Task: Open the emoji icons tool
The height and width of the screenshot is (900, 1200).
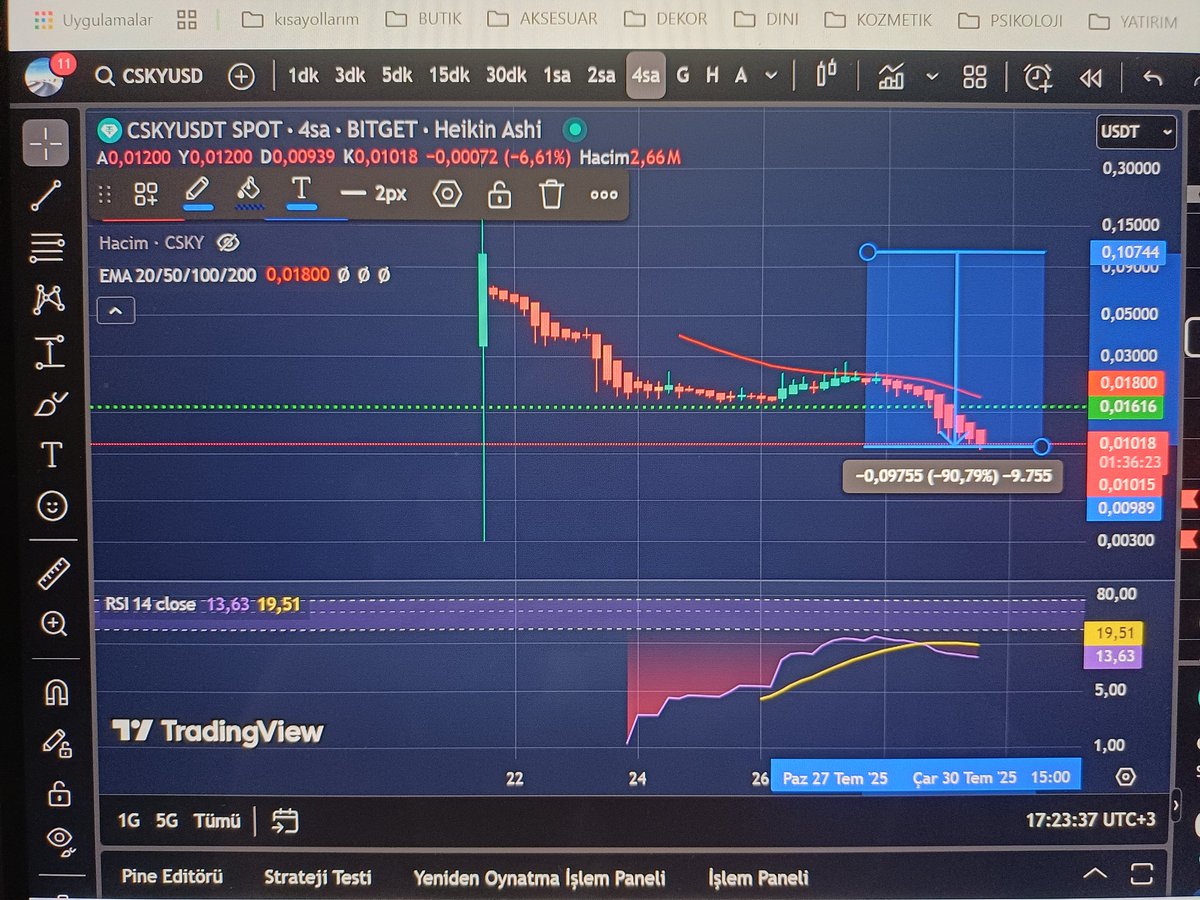Action: (51, 507)
